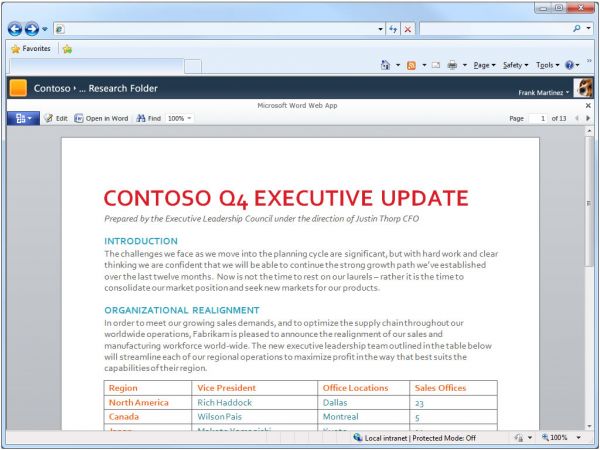Image resolution: width=600 pixels, height=450 pixels.
Task: Click Edit to edit the document
Action: [56, 119]
